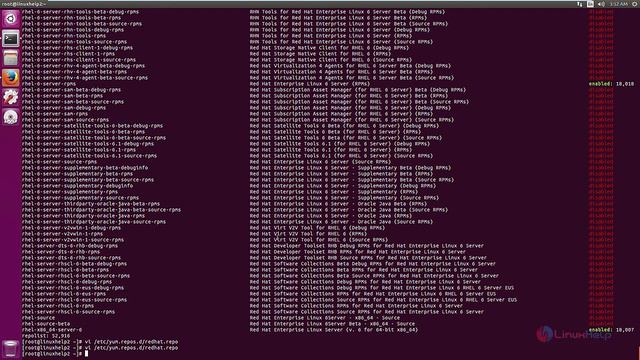Click the rhel-6-server-thirdparty-oracle-java-rpms repo id

click(x=83, y=216)
